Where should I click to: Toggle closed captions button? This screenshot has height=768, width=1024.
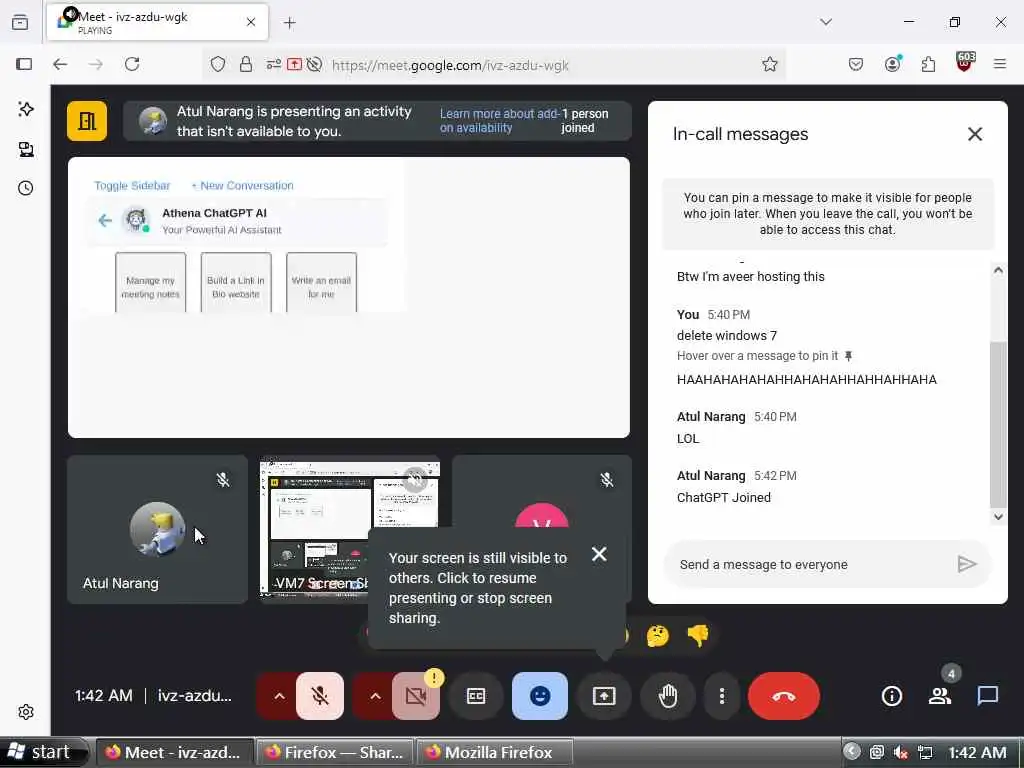point(476,696)
